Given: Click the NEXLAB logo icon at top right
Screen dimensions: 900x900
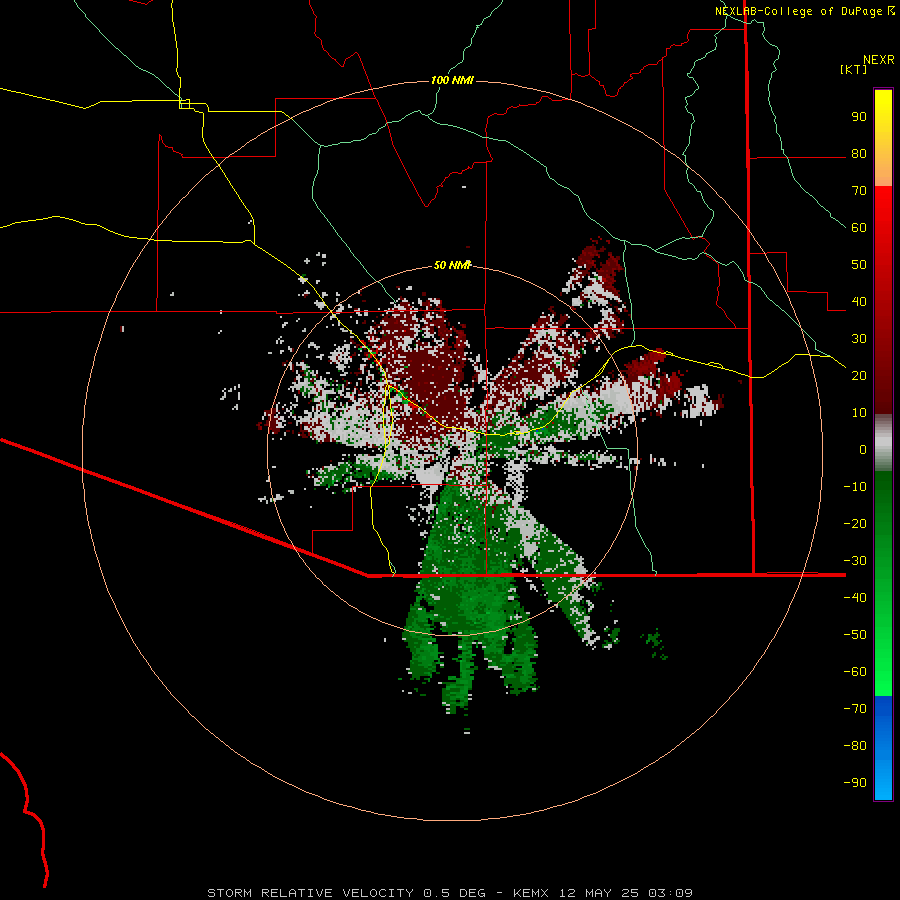Looking at the screenshot, I should coord(891,11).
